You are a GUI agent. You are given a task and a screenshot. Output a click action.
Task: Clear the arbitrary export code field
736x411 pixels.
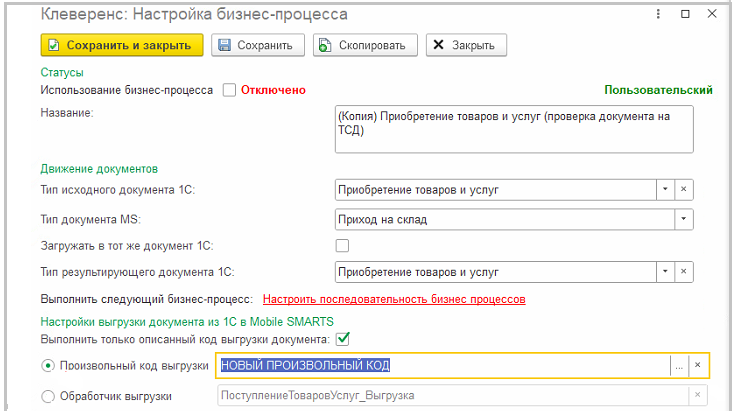coord(698,366)
